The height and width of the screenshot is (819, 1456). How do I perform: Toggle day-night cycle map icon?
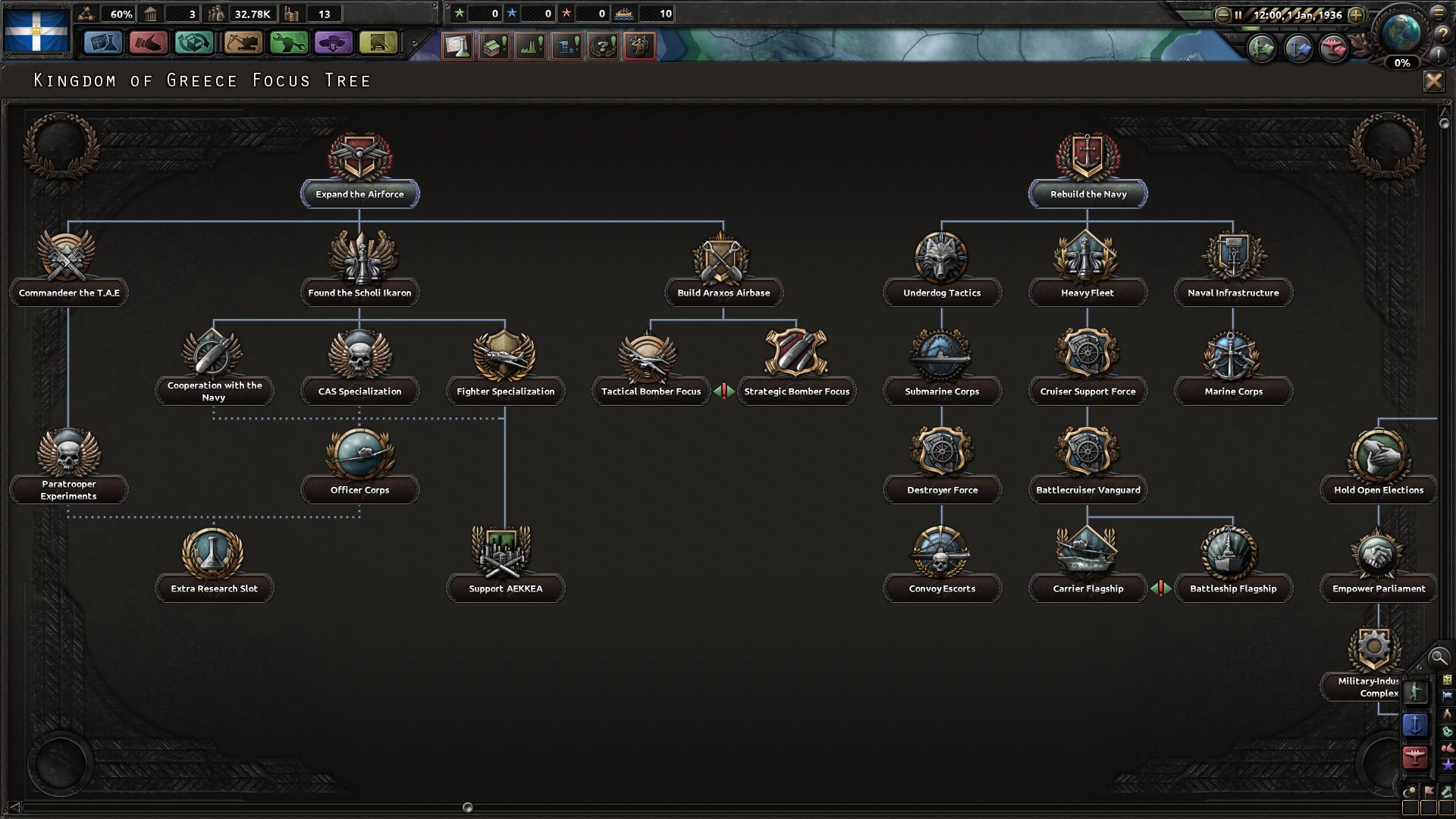tap(1410, 792)
